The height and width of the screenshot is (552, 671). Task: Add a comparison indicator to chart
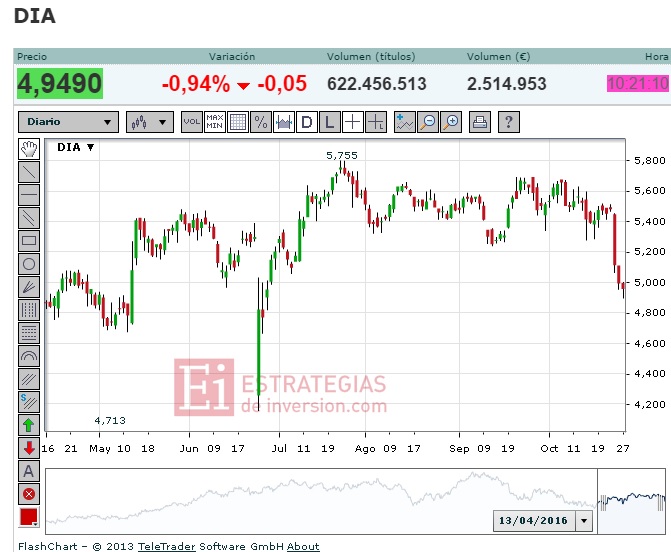coord(404,122)
